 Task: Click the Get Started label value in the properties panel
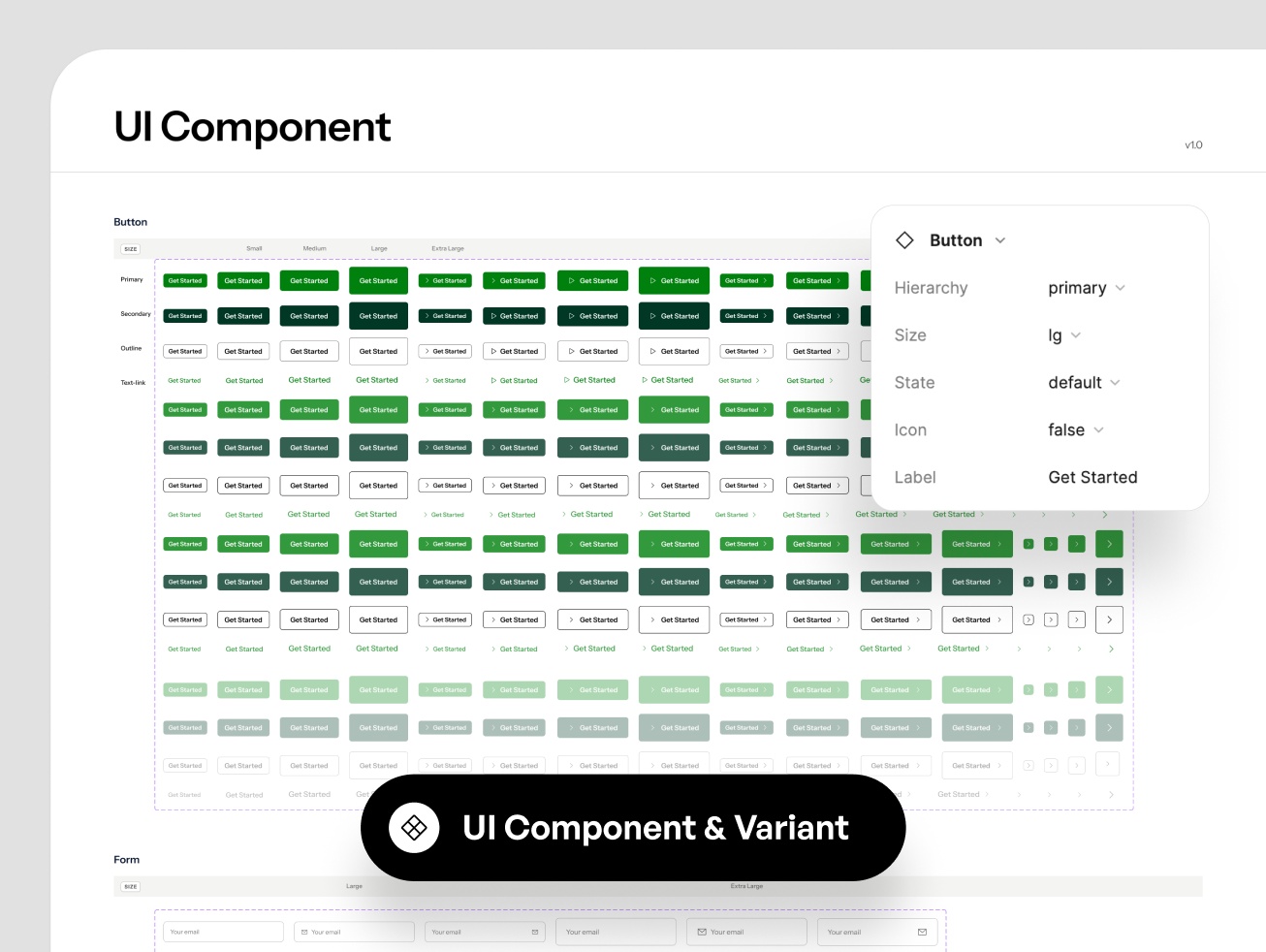click(x=1092, y=477)
